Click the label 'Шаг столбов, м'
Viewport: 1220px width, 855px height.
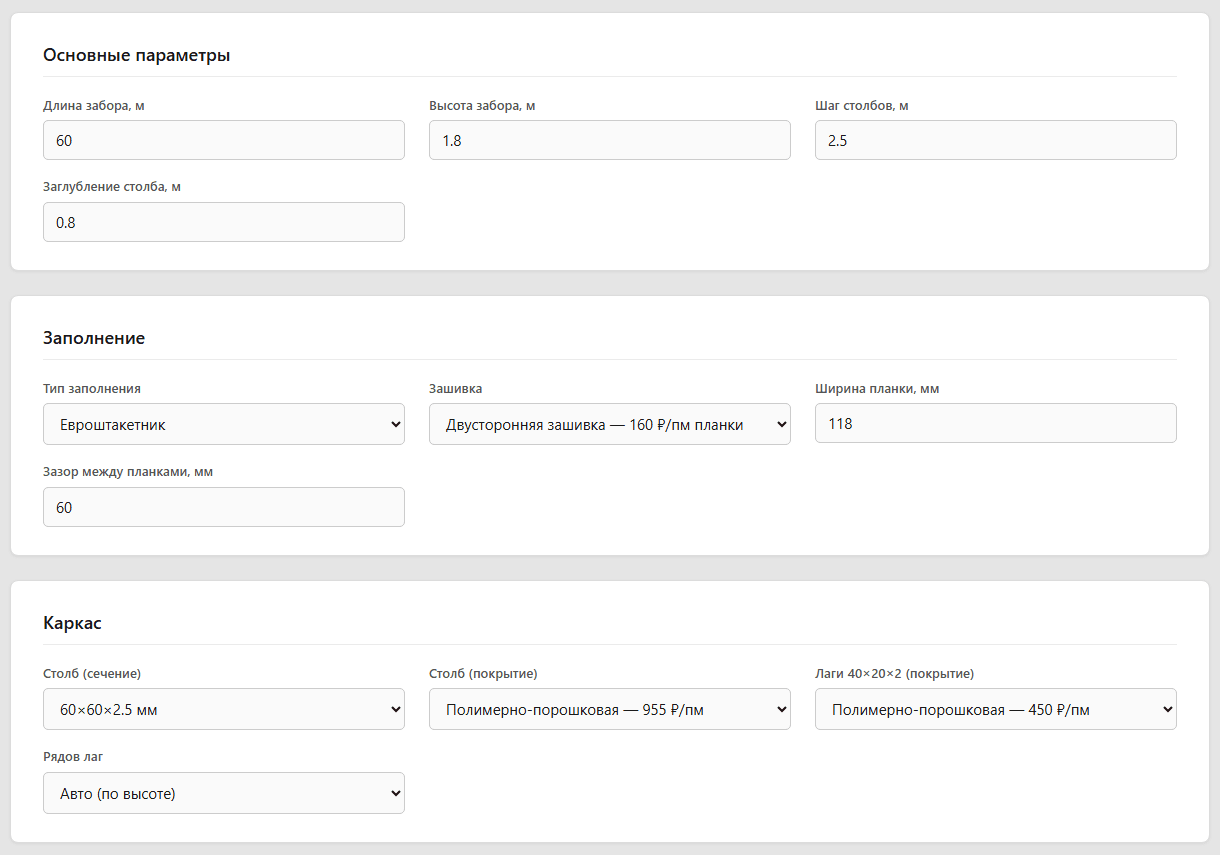[862, 105]
